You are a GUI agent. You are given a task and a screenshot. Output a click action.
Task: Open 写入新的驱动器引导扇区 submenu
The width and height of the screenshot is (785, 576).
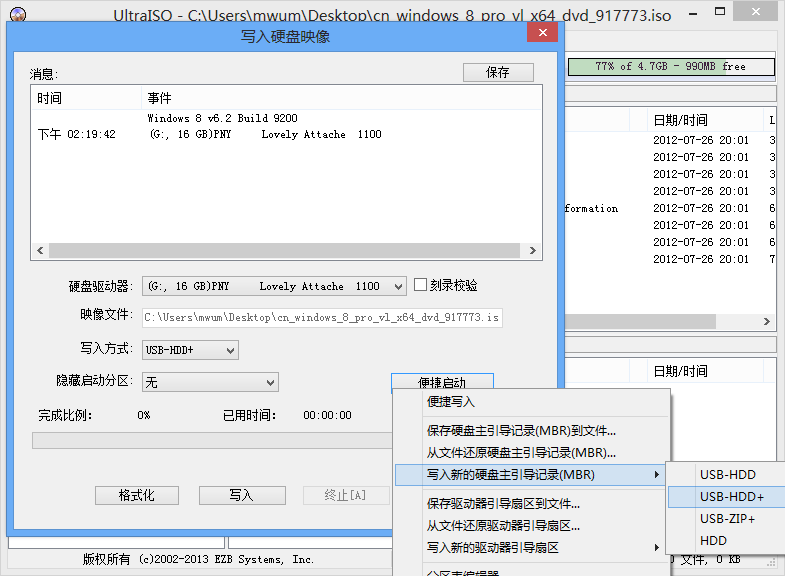531,547
